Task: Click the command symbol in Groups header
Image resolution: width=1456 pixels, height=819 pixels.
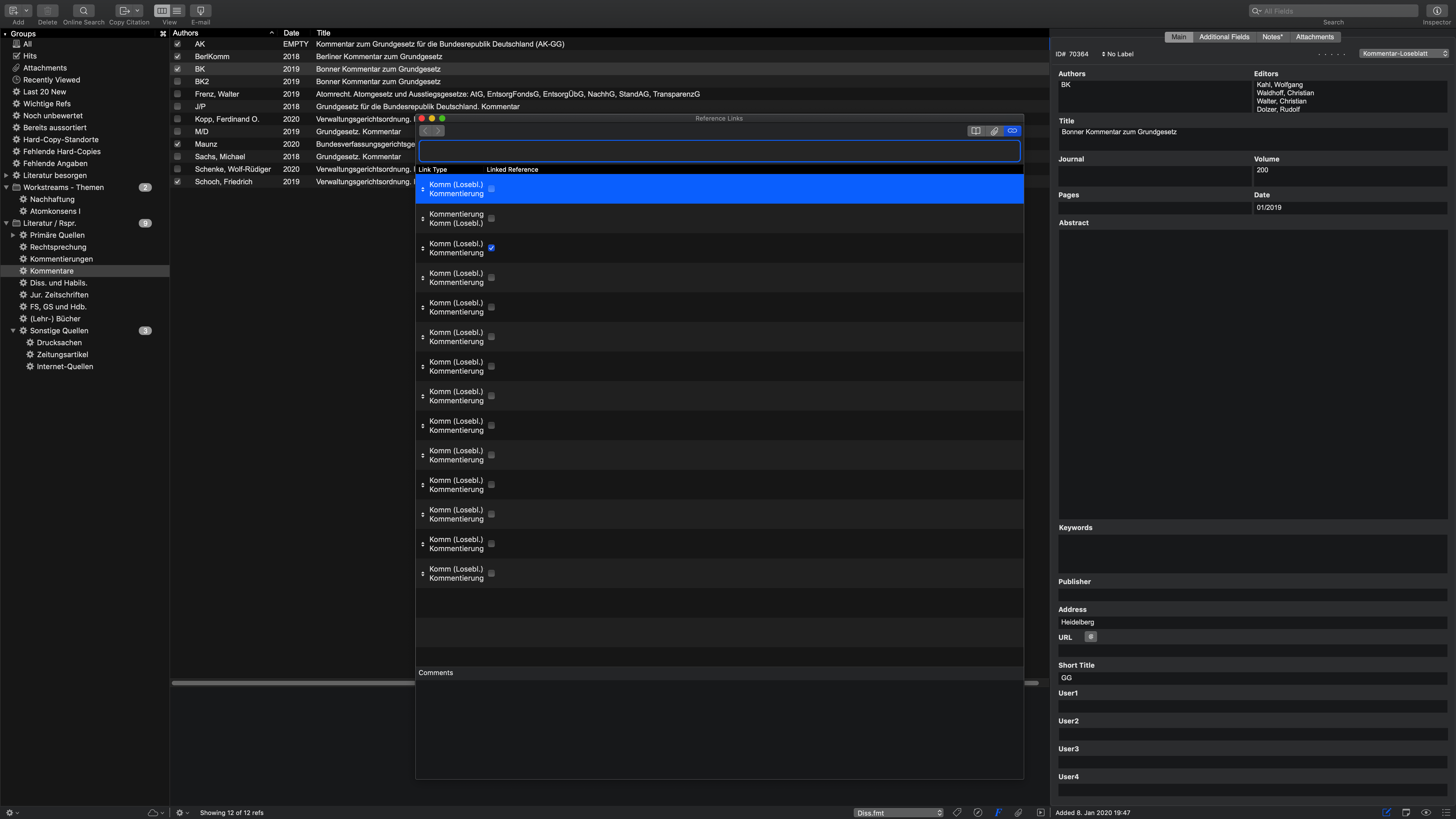Action: pyautogui.click(x=163, y=34)
